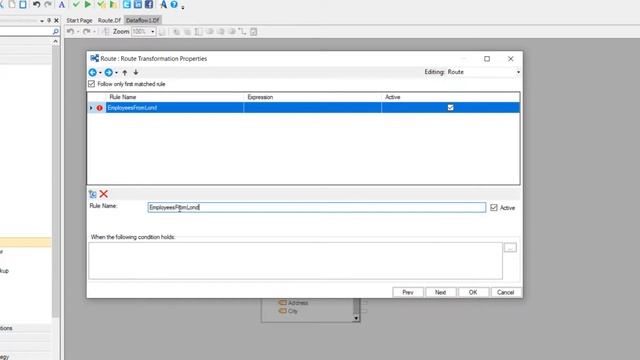Pin the left panel with pushpin icon
The height and width of the screenshot is (360, 640).
(49, 20)
